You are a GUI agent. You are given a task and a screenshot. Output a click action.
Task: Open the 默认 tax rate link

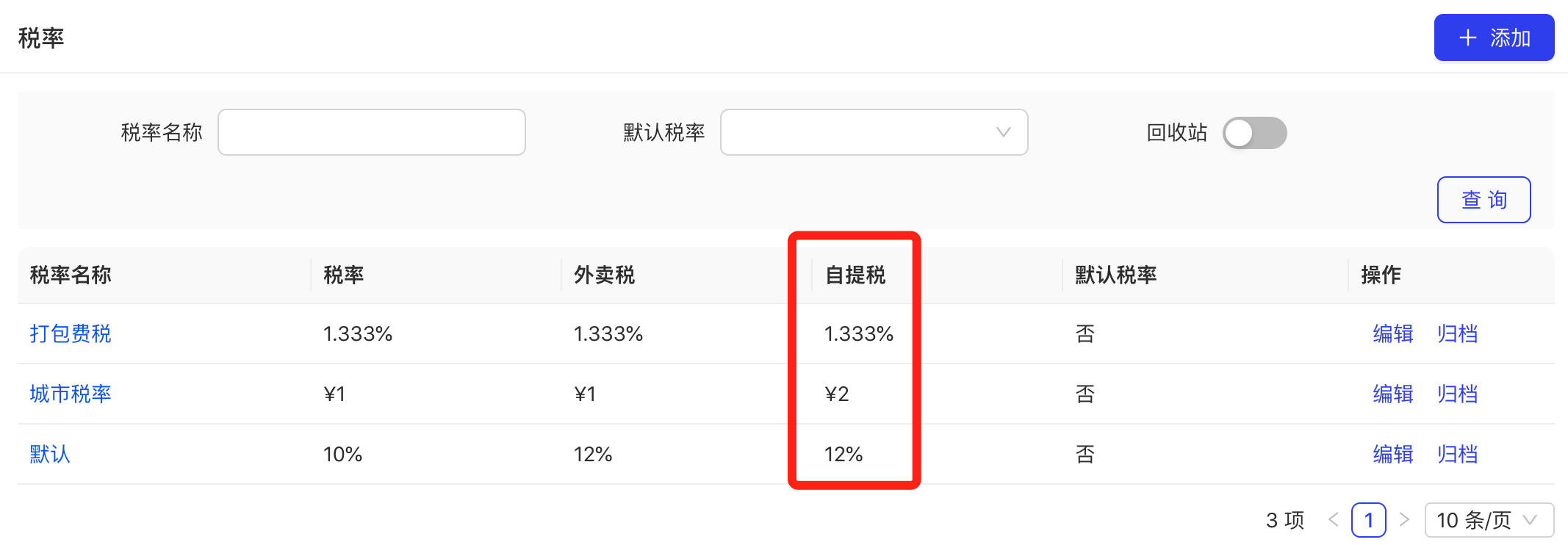tap(50, 454)
